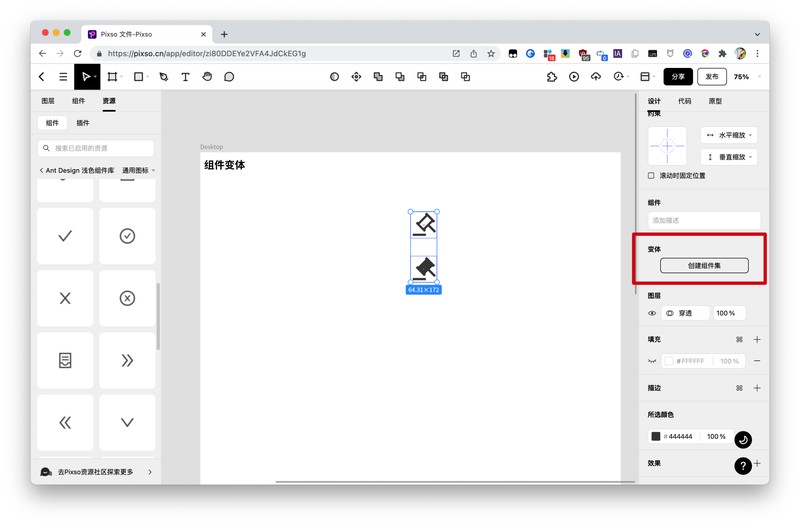This screenshot has height=525, width=800.
Task: Select the Text tool
Action: pyautogui.click(x=185, y=77)
